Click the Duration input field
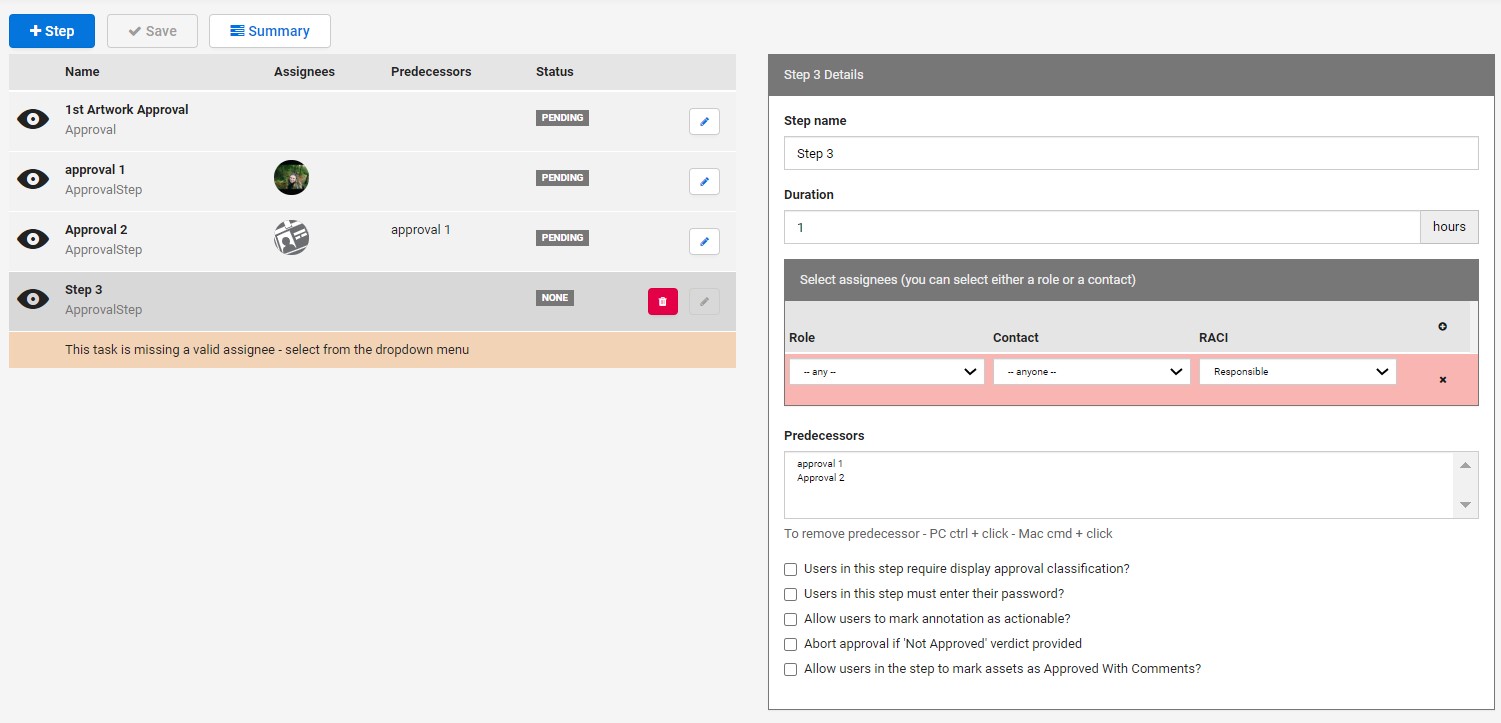Viewport: 1501px width, 723px height. click(x=1101, y=227)
